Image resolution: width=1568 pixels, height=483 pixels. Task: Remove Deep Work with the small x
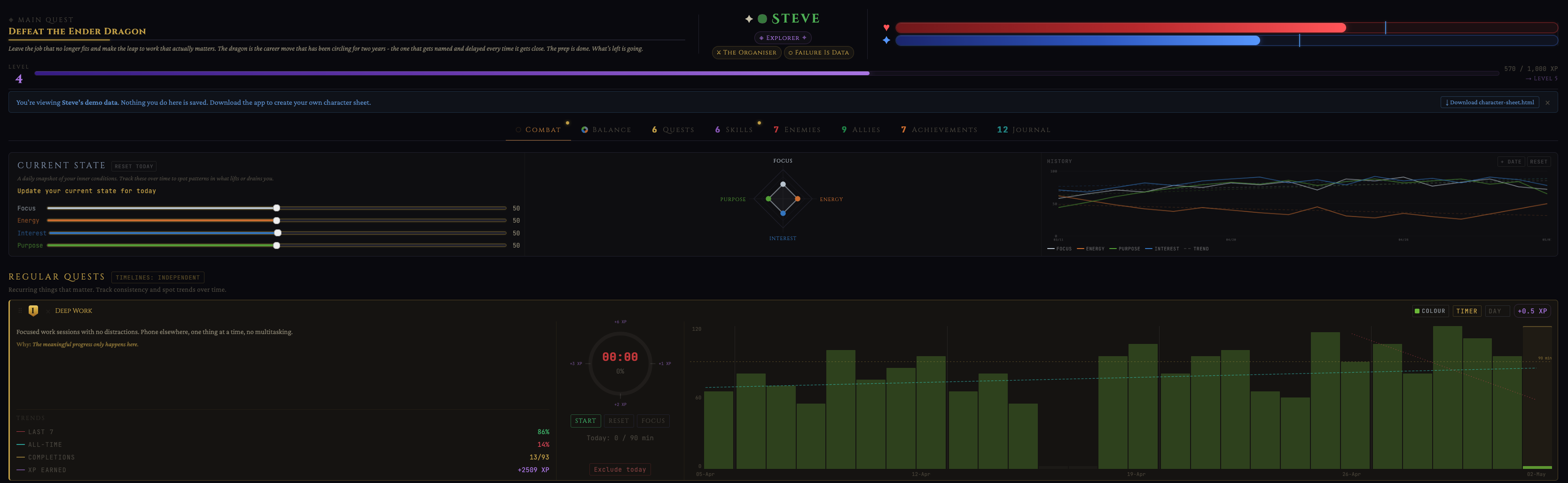47,311
